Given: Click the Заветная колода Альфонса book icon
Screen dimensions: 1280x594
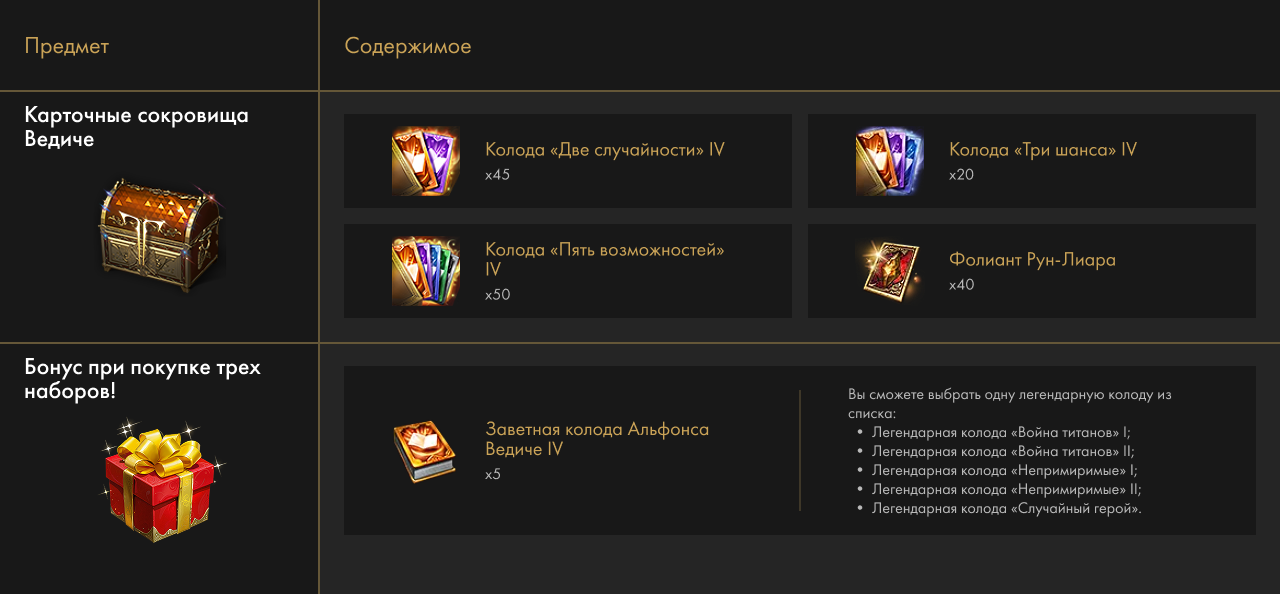Looking at the screenshot, I should pyautogui.click(x=425, y=451).
